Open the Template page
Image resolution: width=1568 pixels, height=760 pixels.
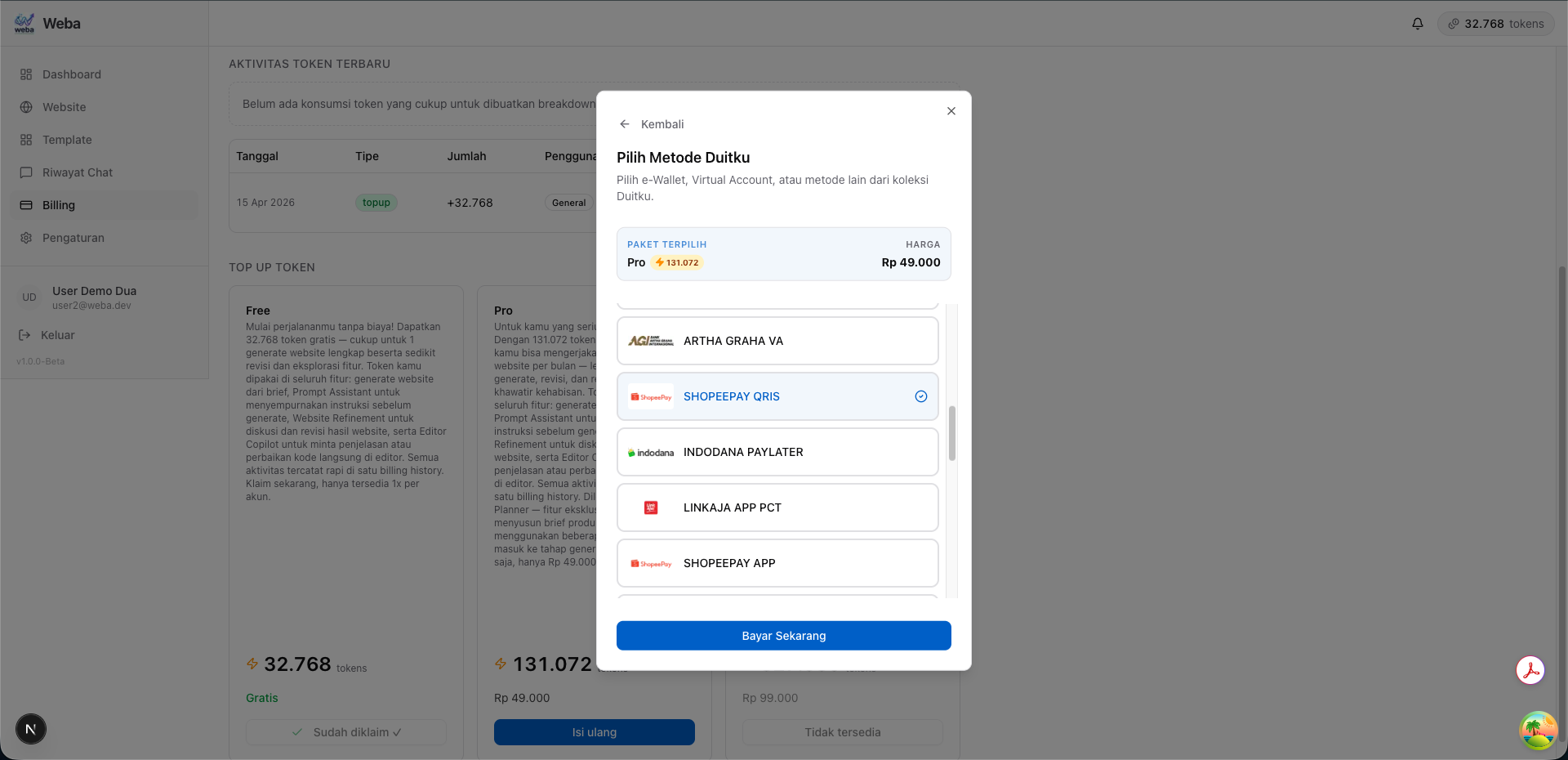pos(105,140)
